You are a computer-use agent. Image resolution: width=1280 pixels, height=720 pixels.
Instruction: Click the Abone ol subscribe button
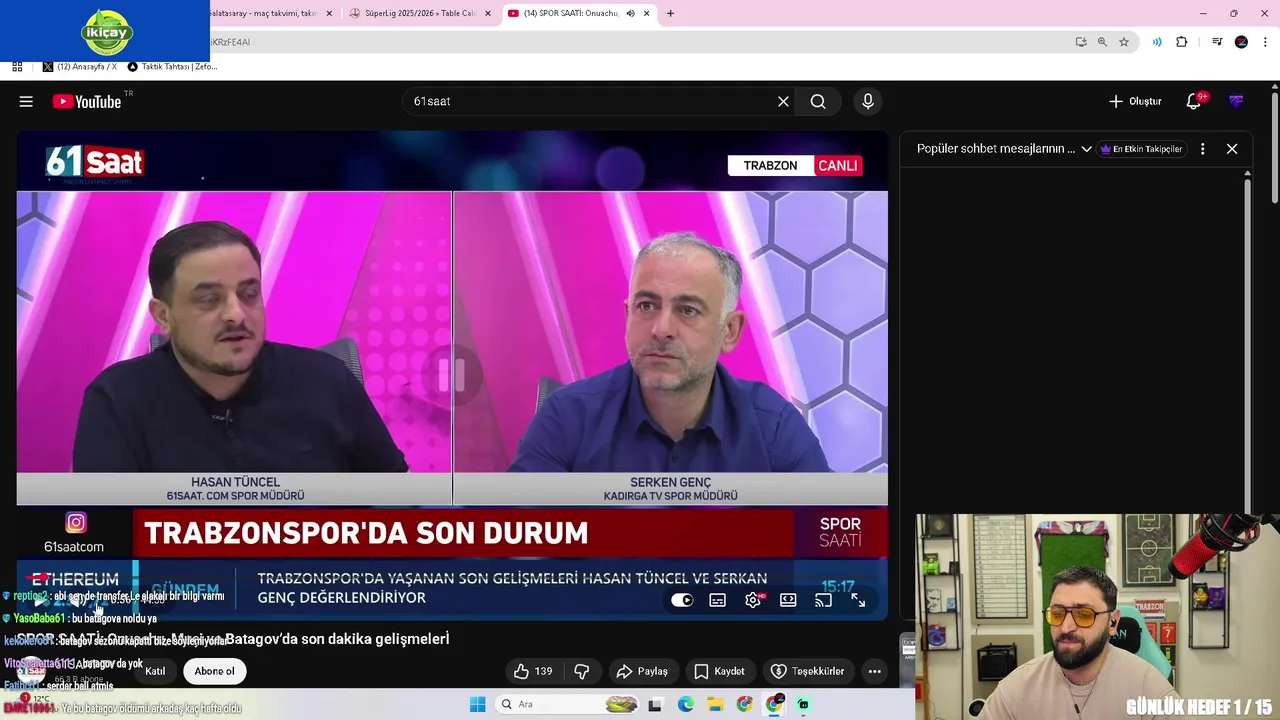[x=214, y=671]
